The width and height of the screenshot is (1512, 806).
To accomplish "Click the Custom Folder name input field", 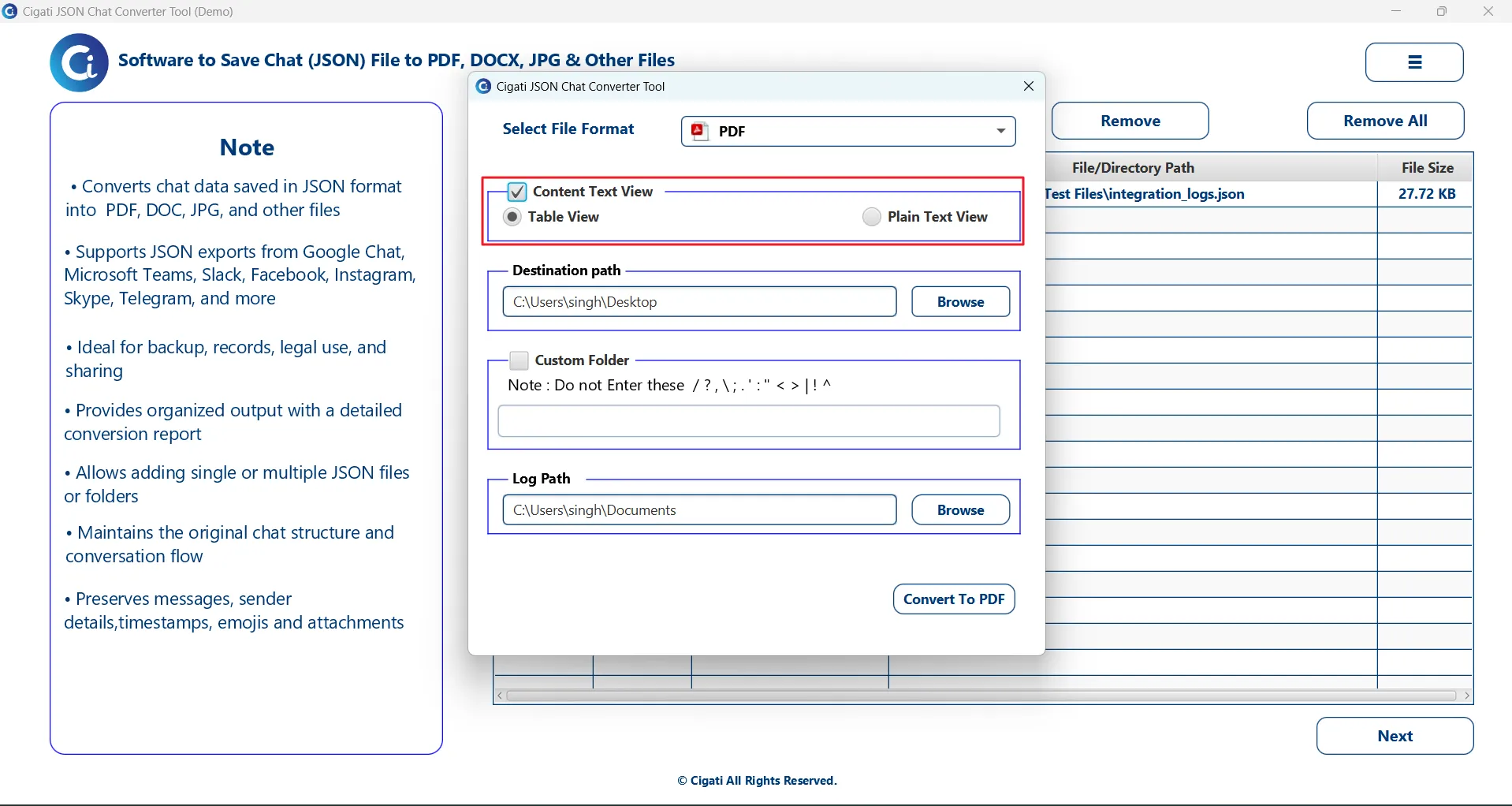I will pos(749,421).
